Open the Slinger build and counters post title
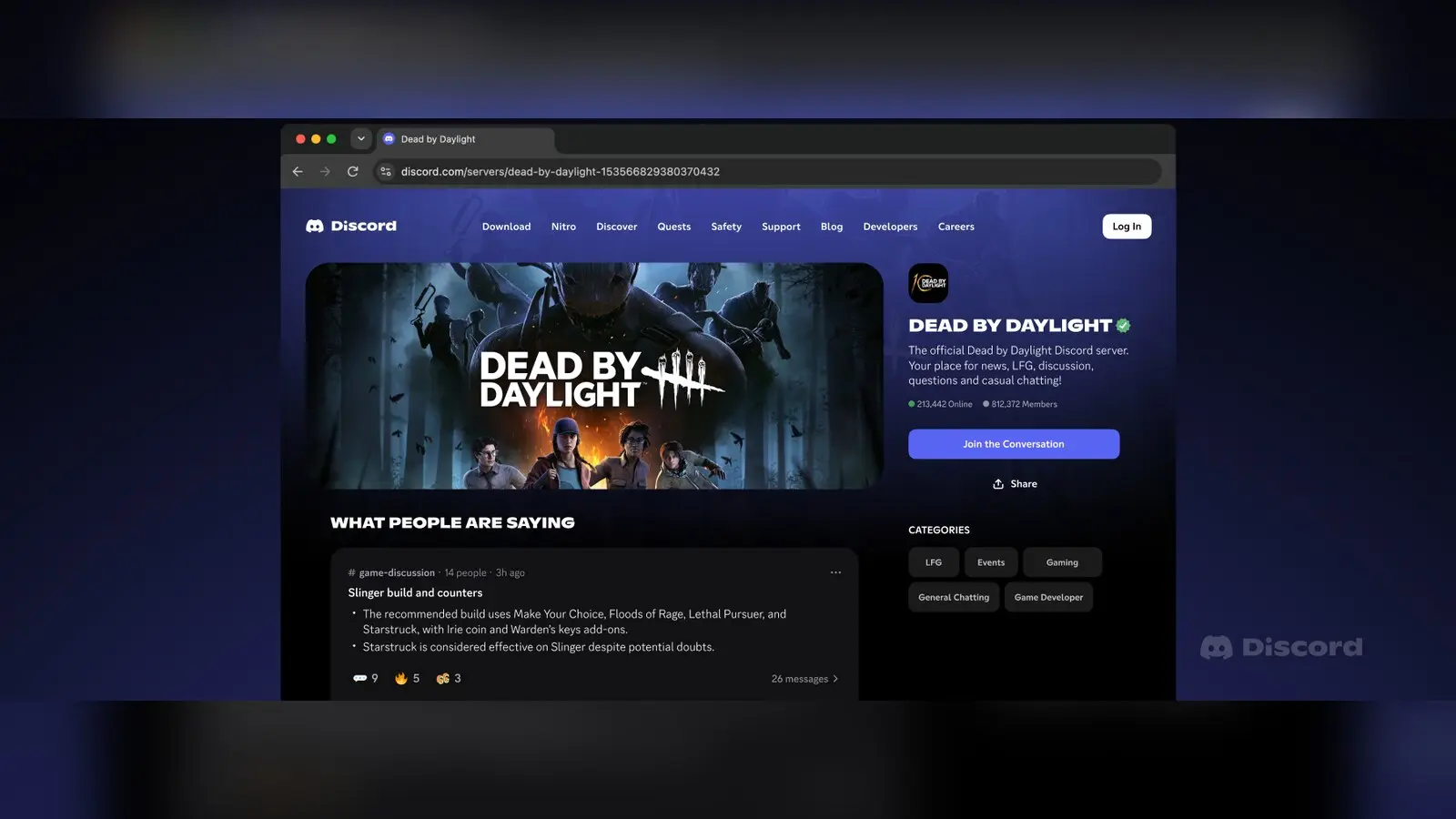This screenshot has width=1456, height=819. coord(415,592)
